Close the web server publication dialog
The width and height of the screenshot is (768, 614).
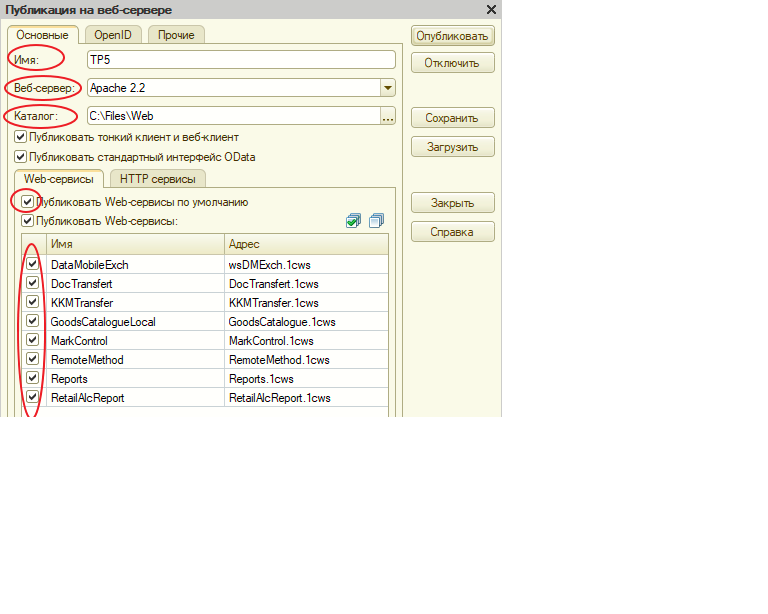(491, 9)
